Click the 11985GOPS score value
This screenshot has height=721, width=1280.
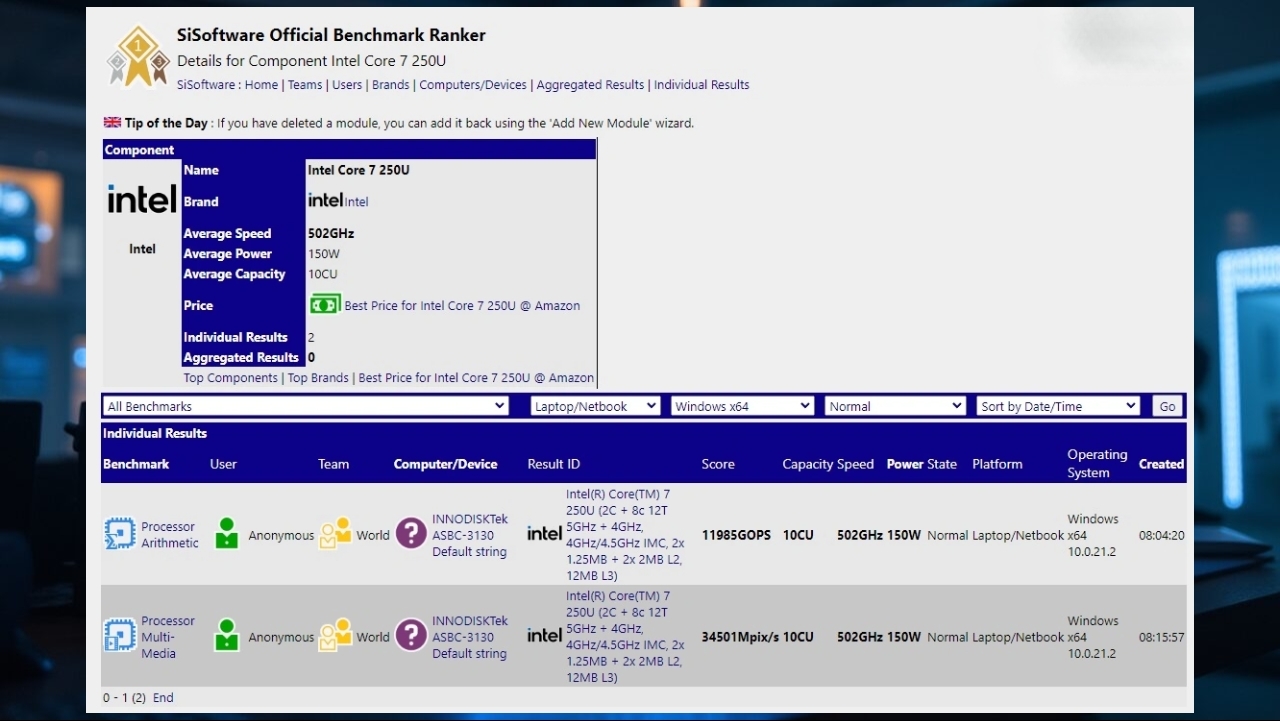pyautogui.click(x=736, y=535)
